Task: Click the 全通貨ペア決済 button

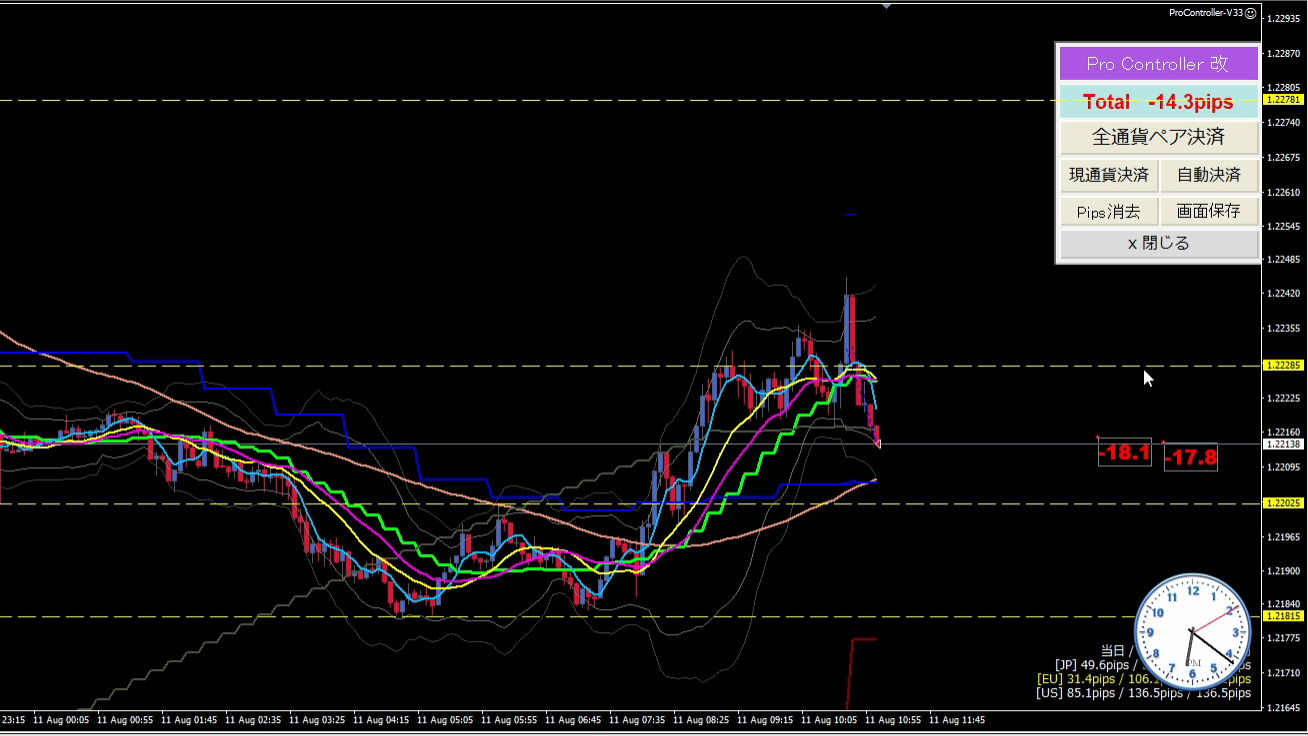Action: (x=1158, y=136)
